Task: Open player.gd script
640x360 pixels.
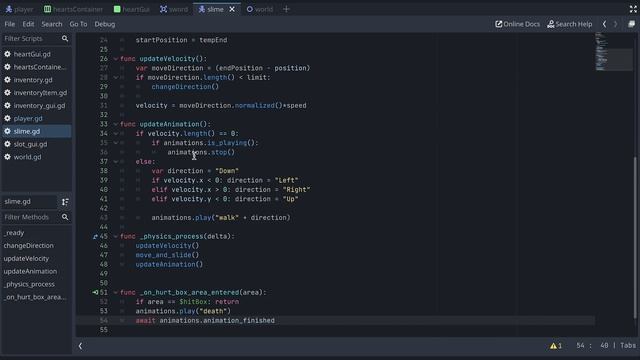Action: coord(28,118)
